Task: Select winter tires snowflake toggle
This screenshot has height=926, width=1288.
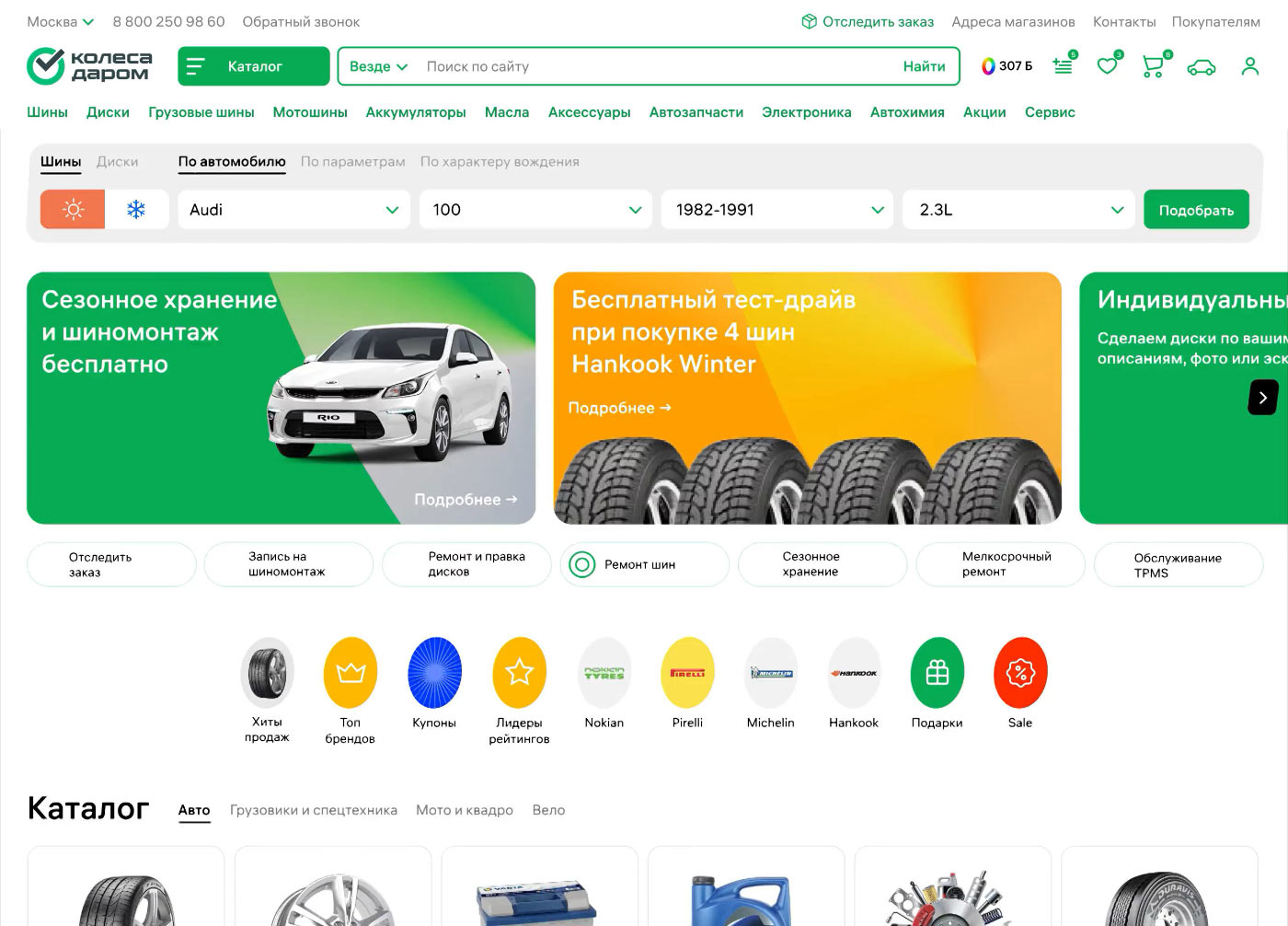Action: pyautogui.click(x=136, y=210)
